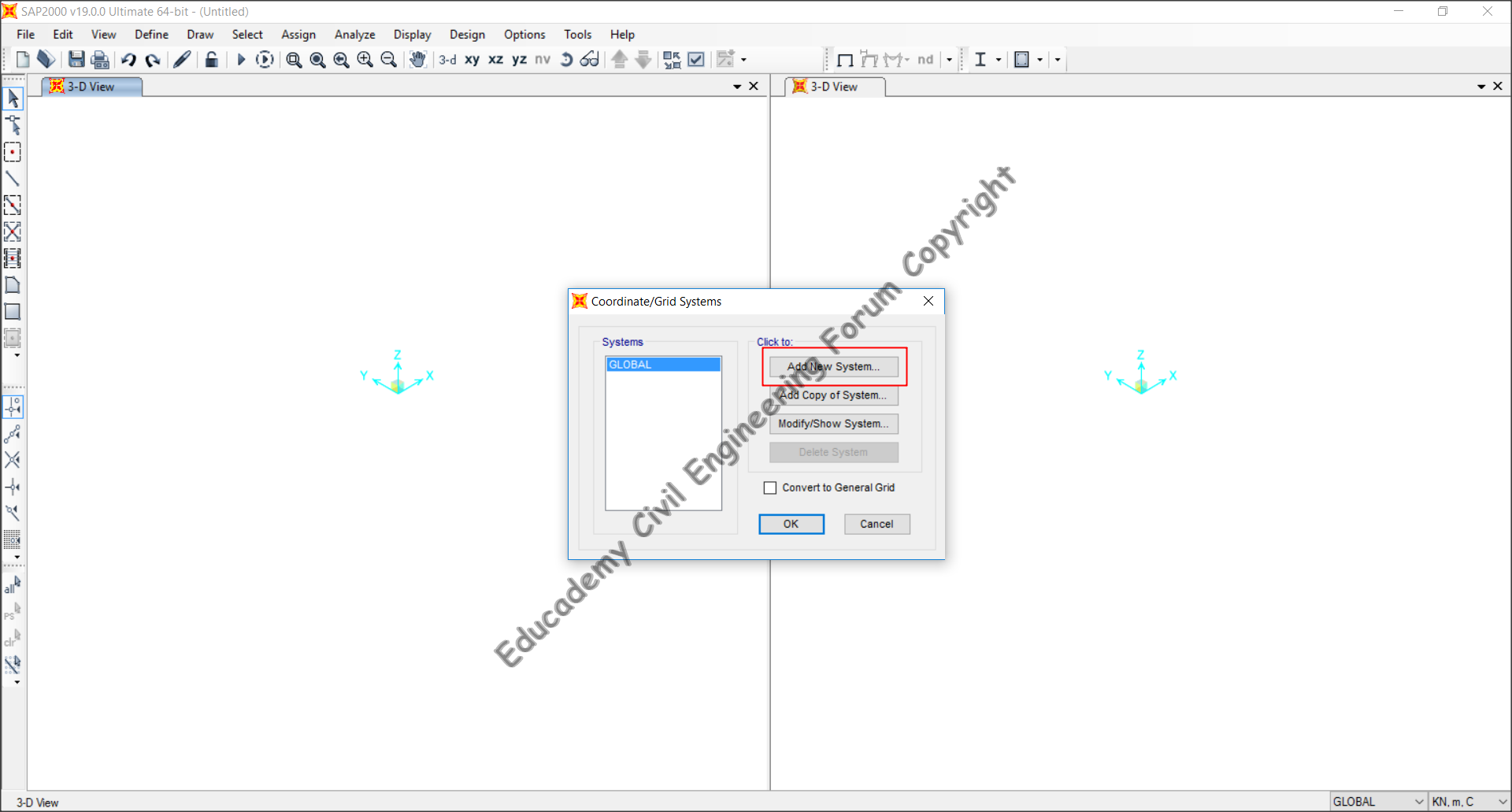Open right view window list dropdown arrow

coord(1481,87)
